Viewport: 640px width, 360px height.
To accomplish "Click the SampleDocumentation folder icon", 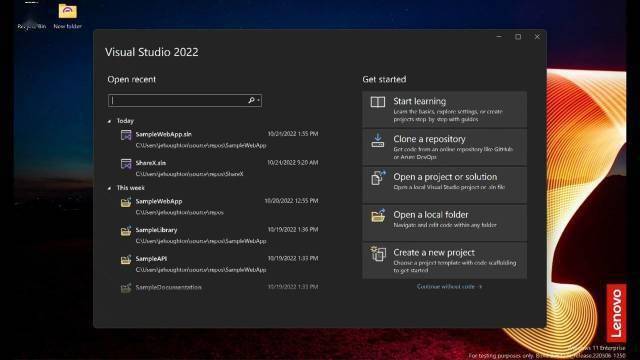I will [x=126, y=288].
